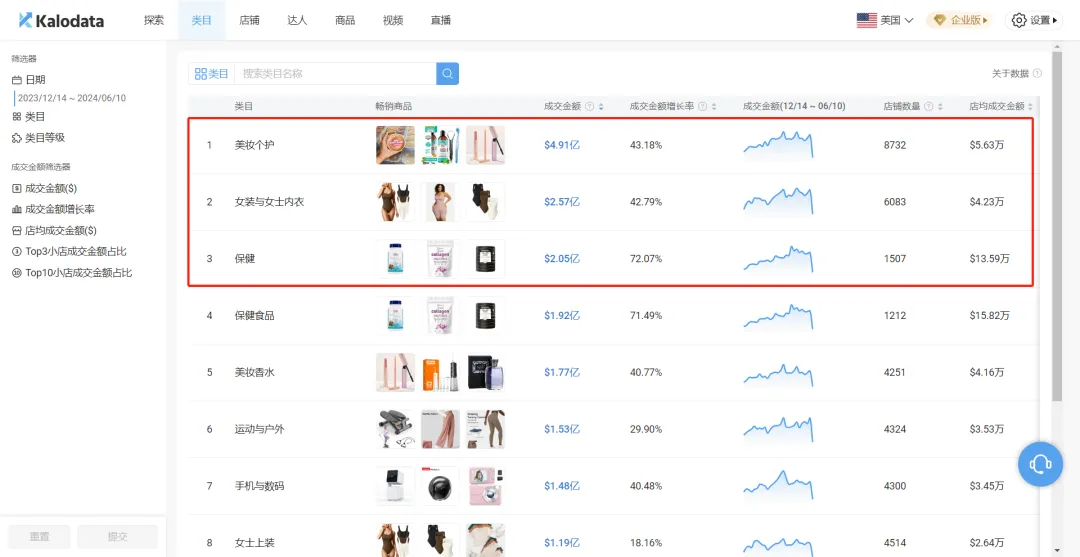Switch to the 店铺 tab

click(249, 20)
